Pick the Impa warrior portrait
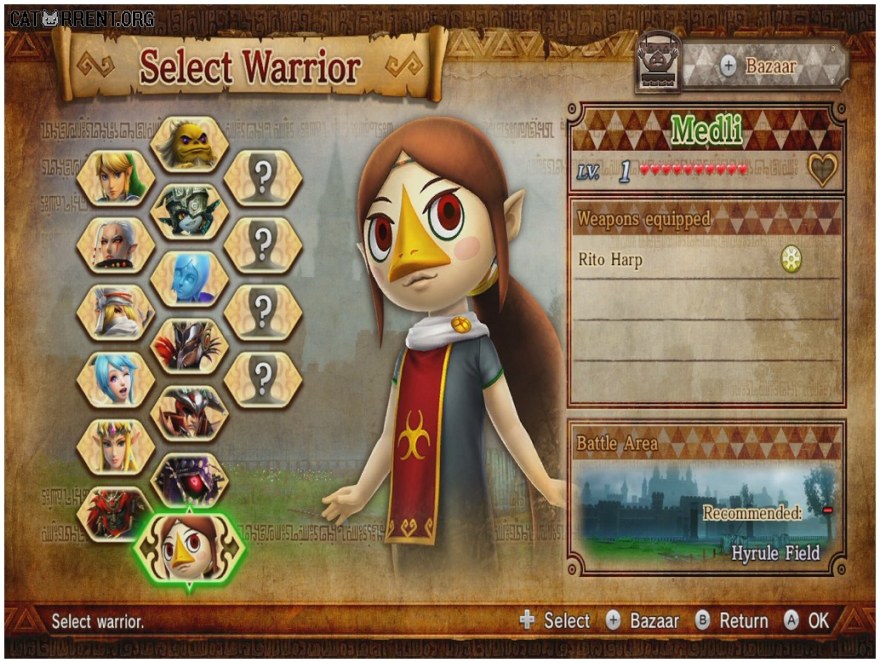880x663 pixels. (x=116, y=245)
